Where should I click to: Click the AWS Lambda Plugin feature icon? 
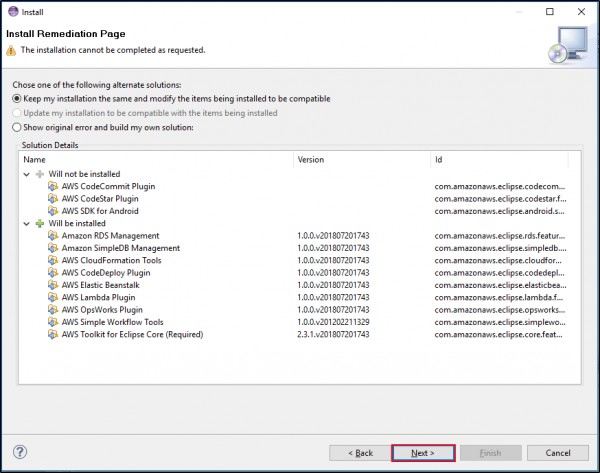click(53, 297)
